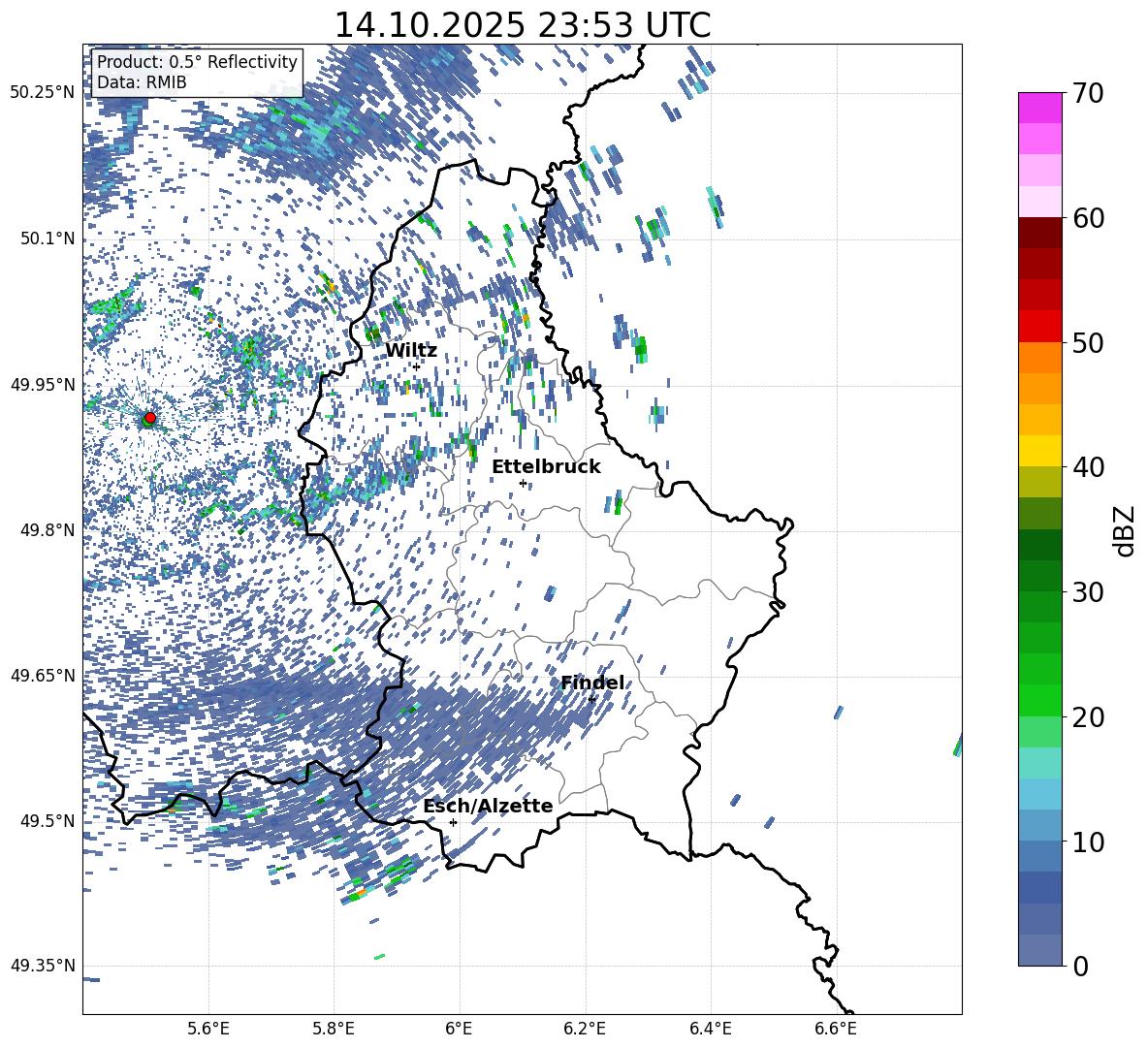Click the yellow swatch just above 40 dBZ

[x=1039, y=451]
